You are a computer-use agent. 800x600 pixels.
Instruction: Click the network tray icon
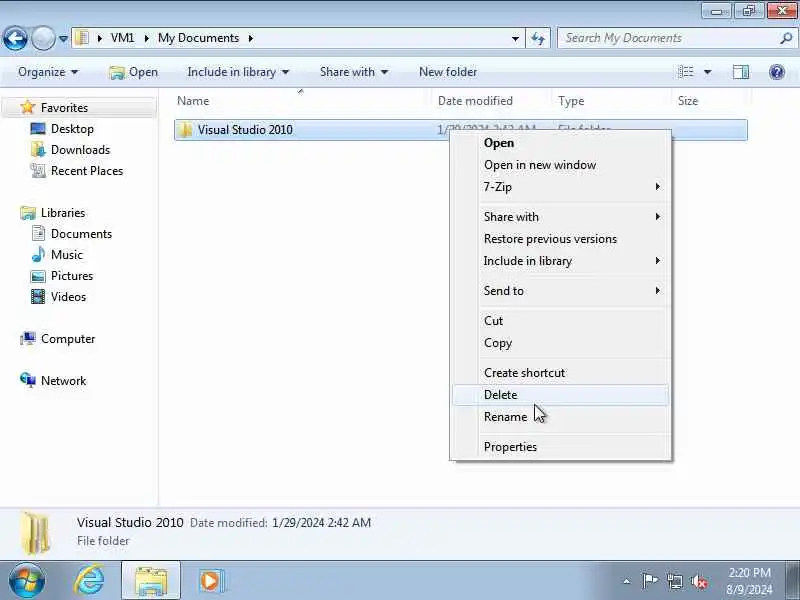[674, 581]
